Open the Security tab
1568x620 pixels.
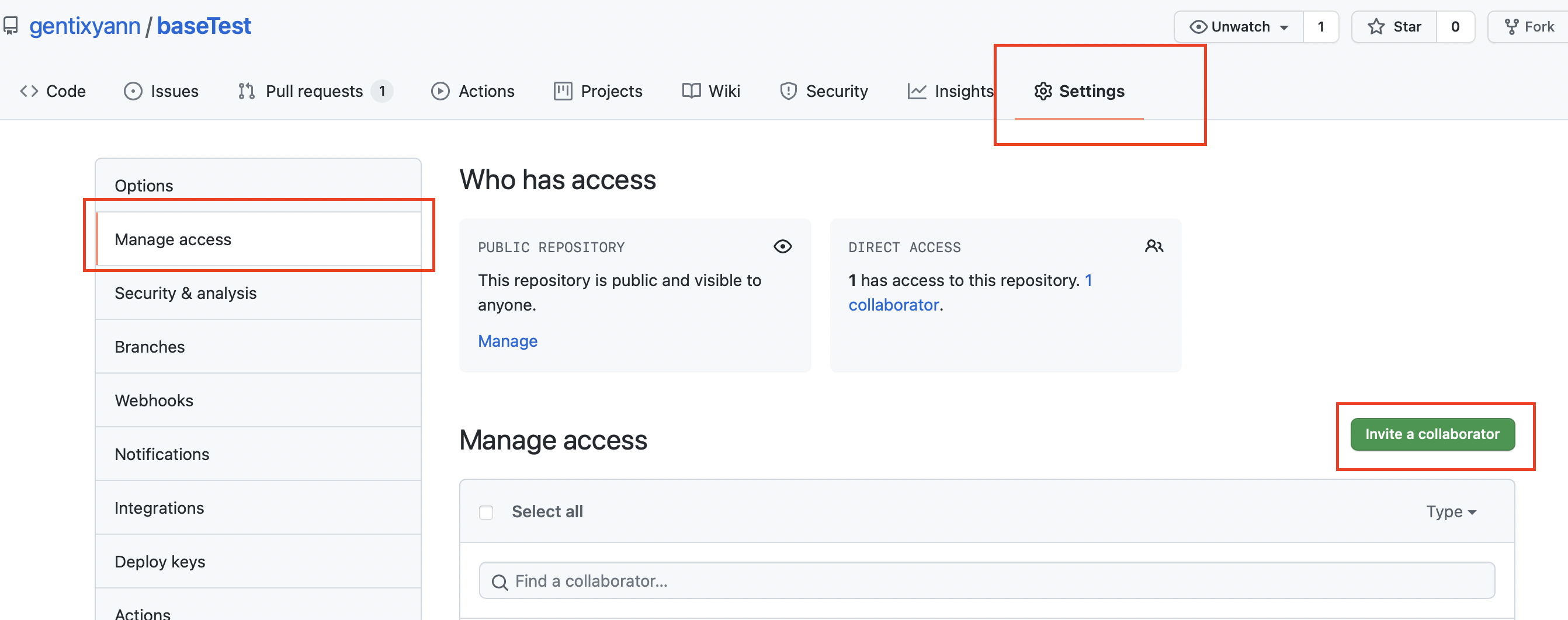tap(824, 91)
